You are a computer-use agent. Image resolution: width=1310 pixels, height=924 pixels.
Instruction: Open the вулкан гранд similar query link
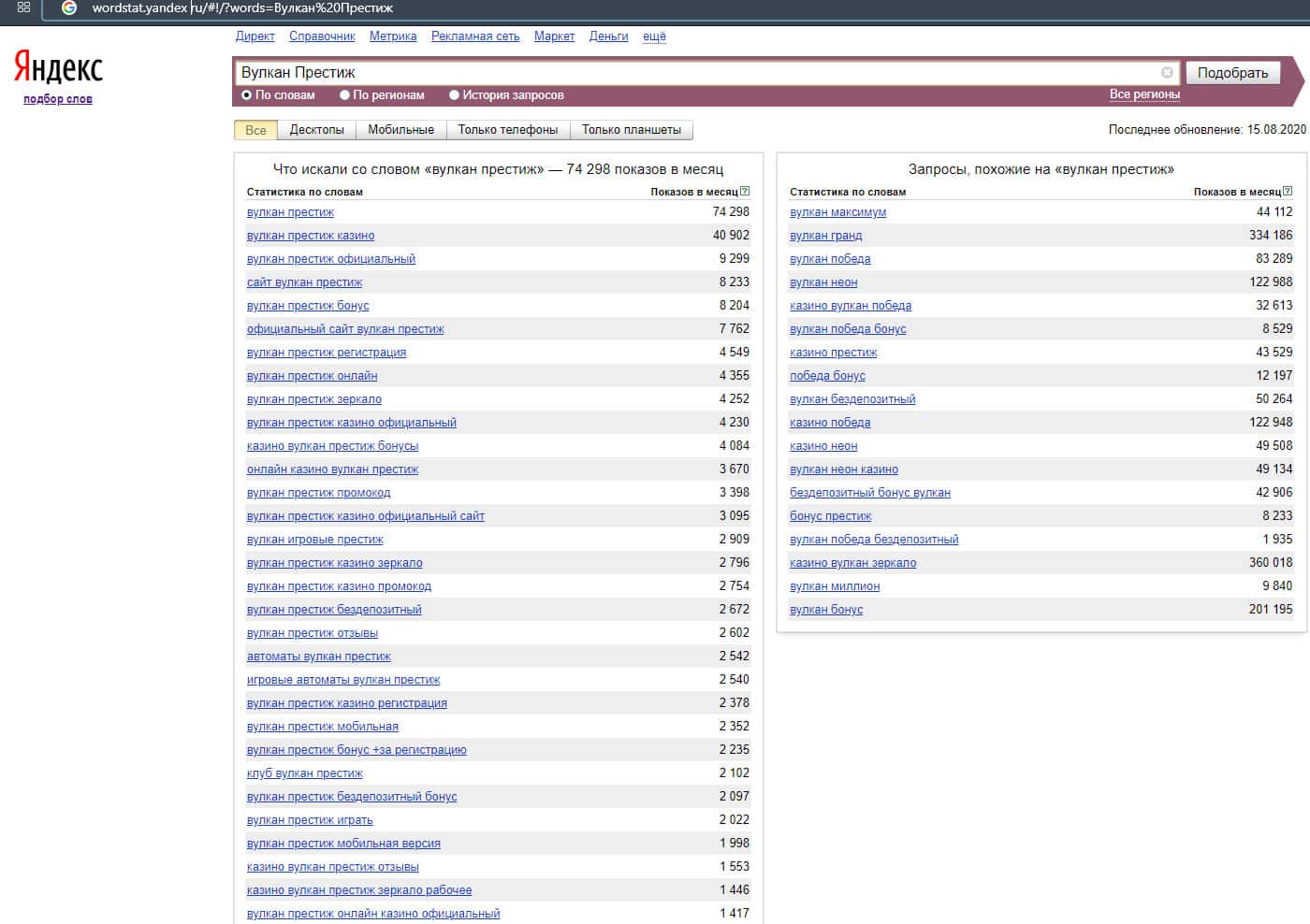[x=825, y=236]
